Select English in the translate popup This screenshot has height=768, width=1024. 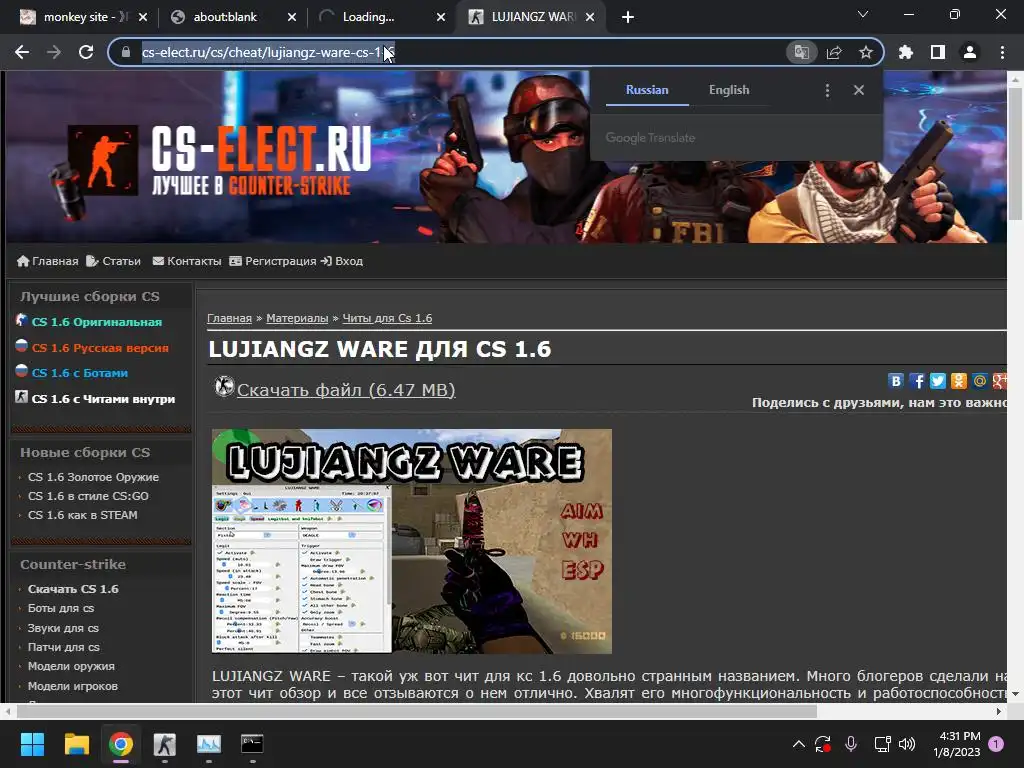pyautogui.click(x=729, y=90)
